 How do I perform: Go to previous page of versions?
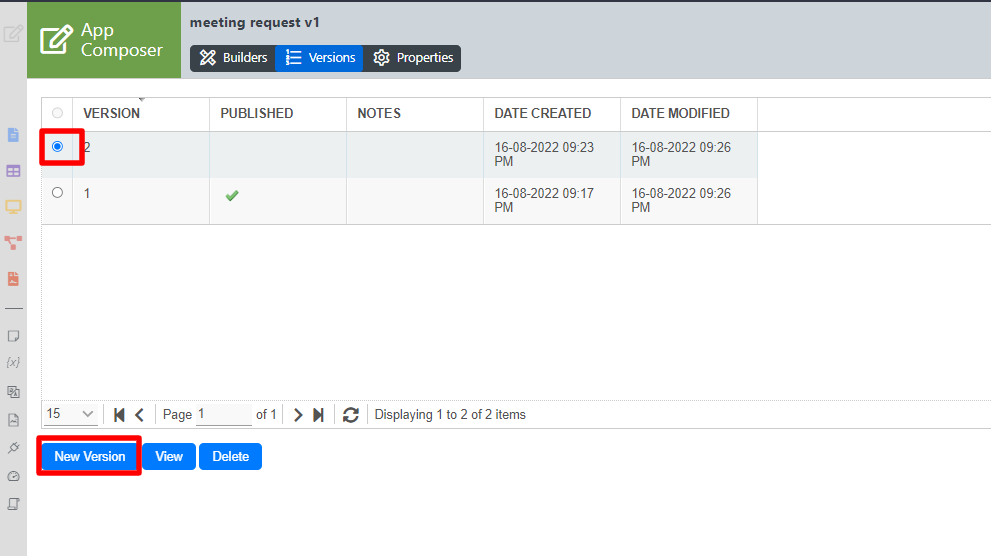(140, 415)
